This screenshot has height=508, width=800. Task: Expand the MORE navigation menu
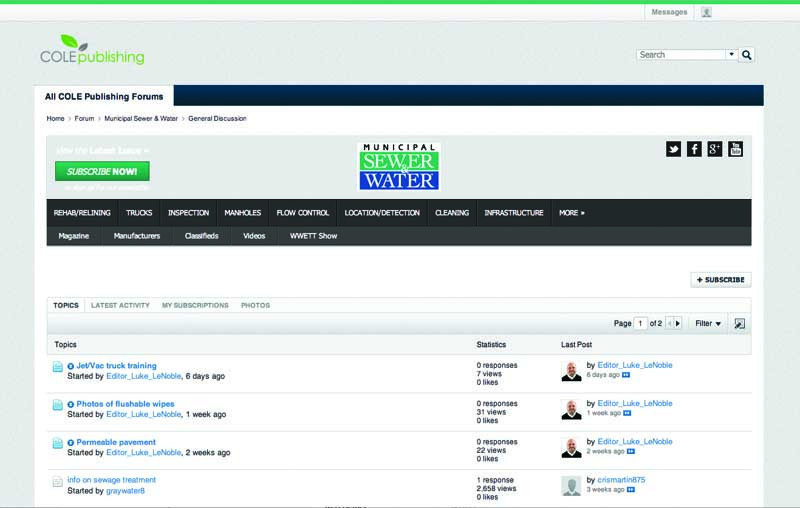point(571,213)
